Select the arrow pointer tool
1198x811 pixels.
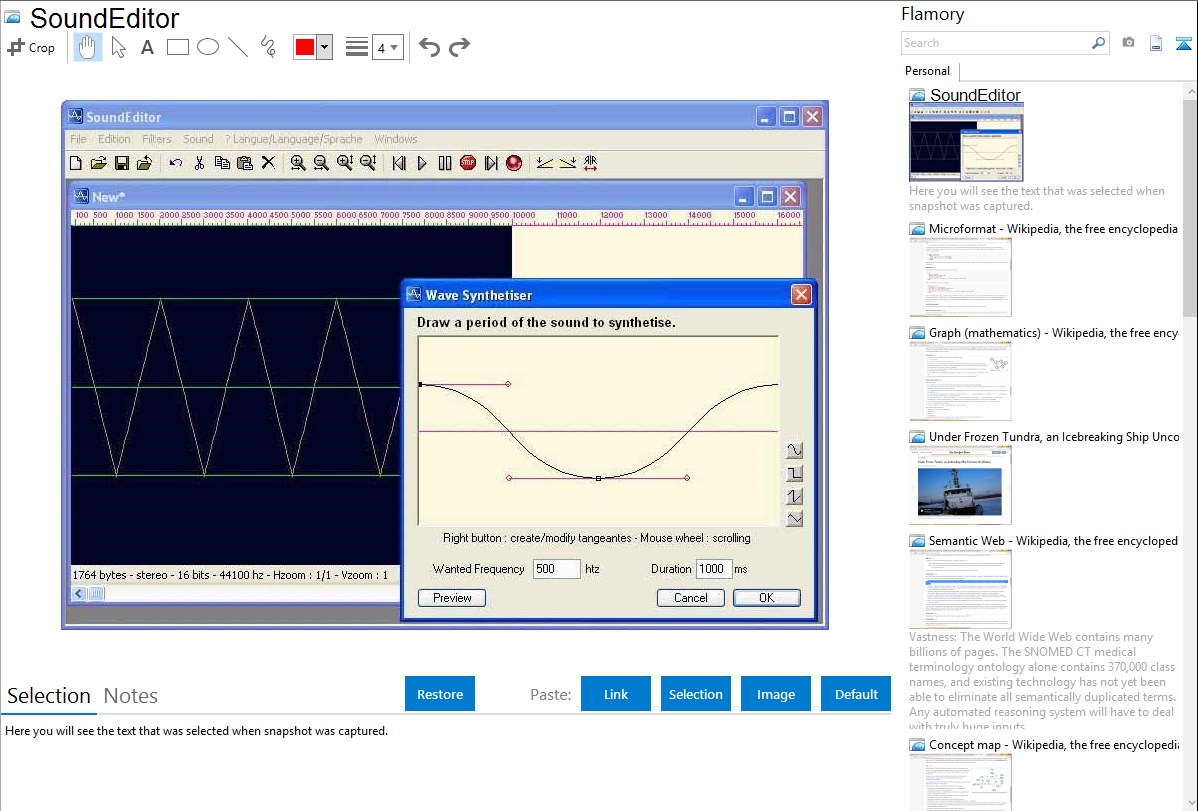pos(118,47)
